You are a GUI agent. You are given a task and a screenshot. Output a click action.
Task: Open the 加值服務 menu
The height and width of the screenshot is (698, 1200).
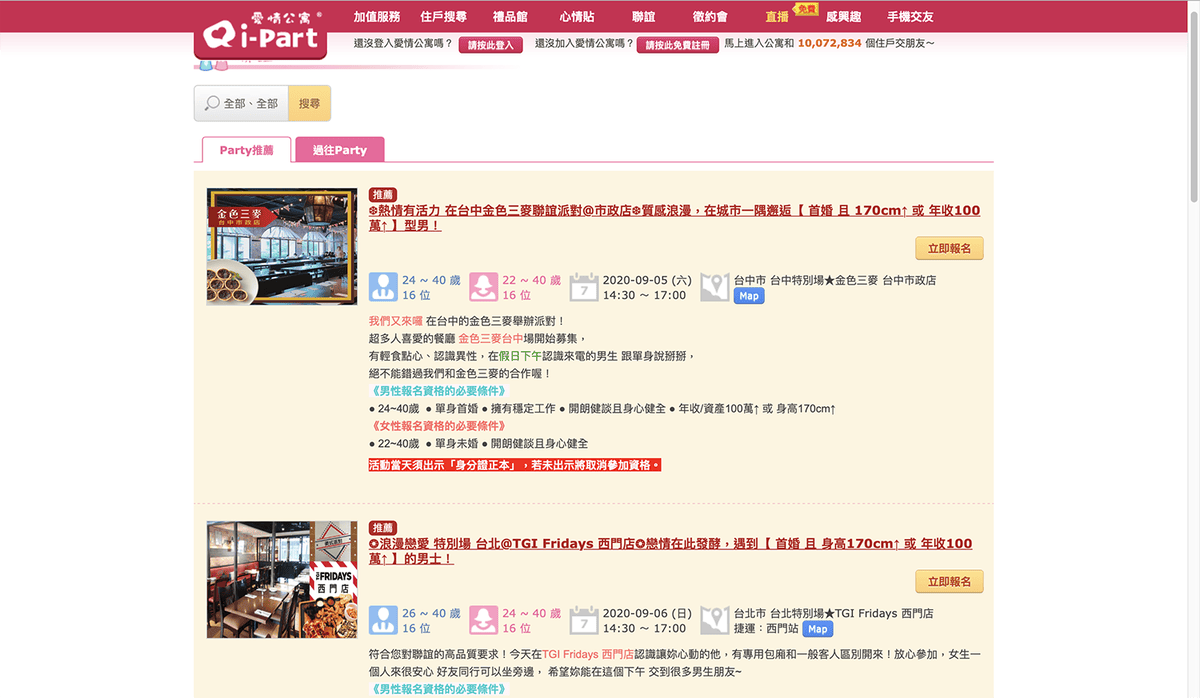[377, 17]
